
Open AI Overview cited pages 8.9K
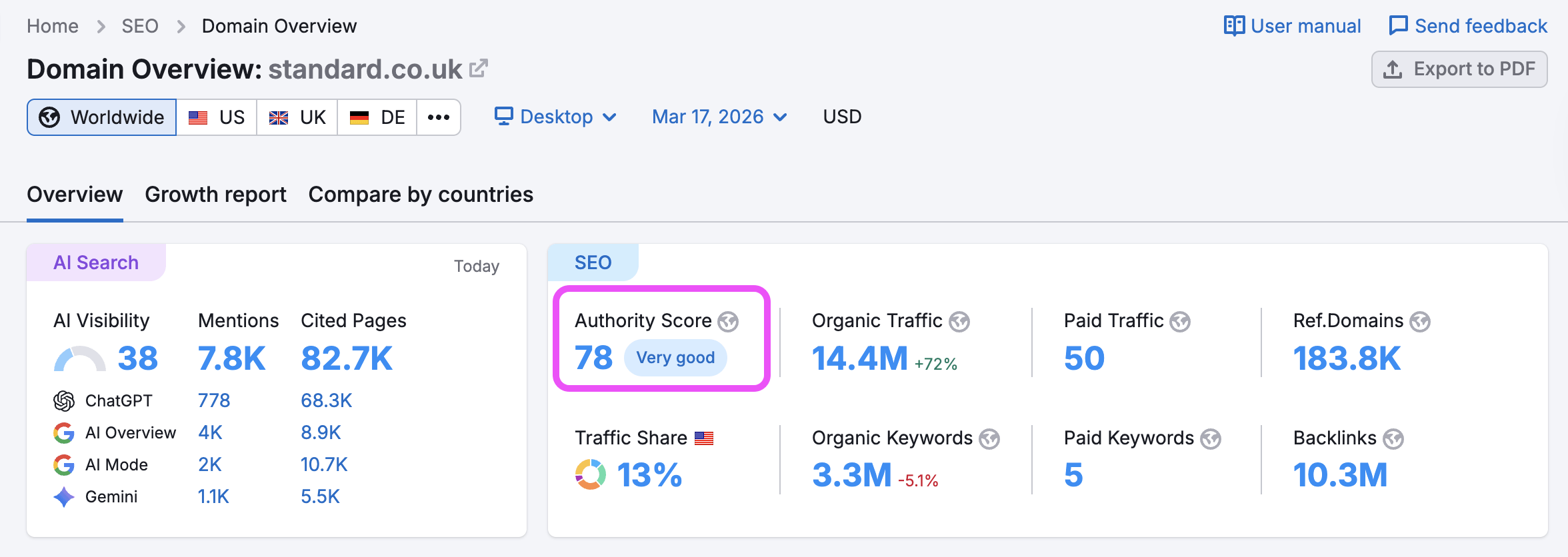coord(321,432)
